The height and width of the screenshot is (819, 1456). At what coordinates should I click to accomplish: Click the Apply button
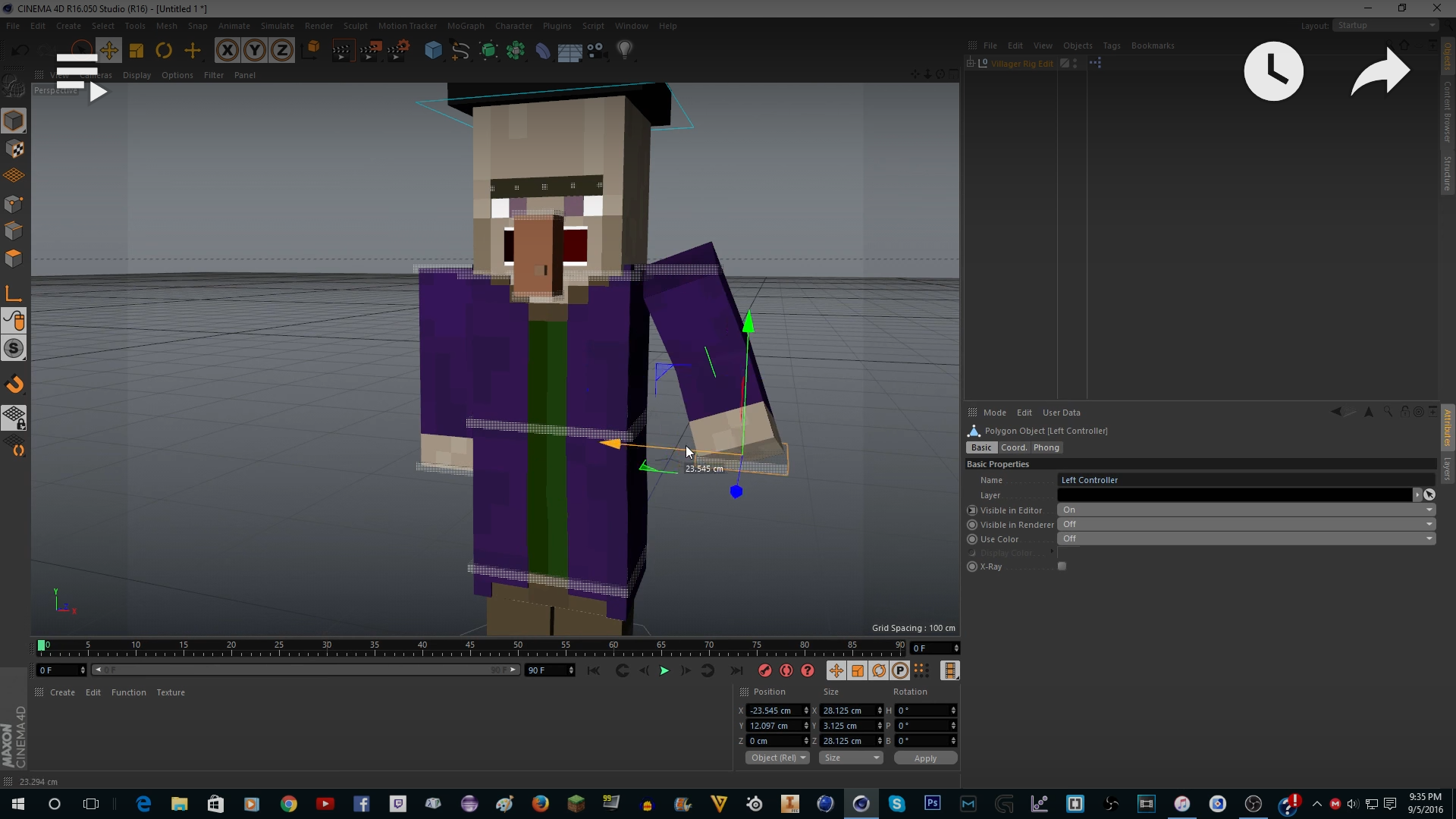click(x=925, y=758)
